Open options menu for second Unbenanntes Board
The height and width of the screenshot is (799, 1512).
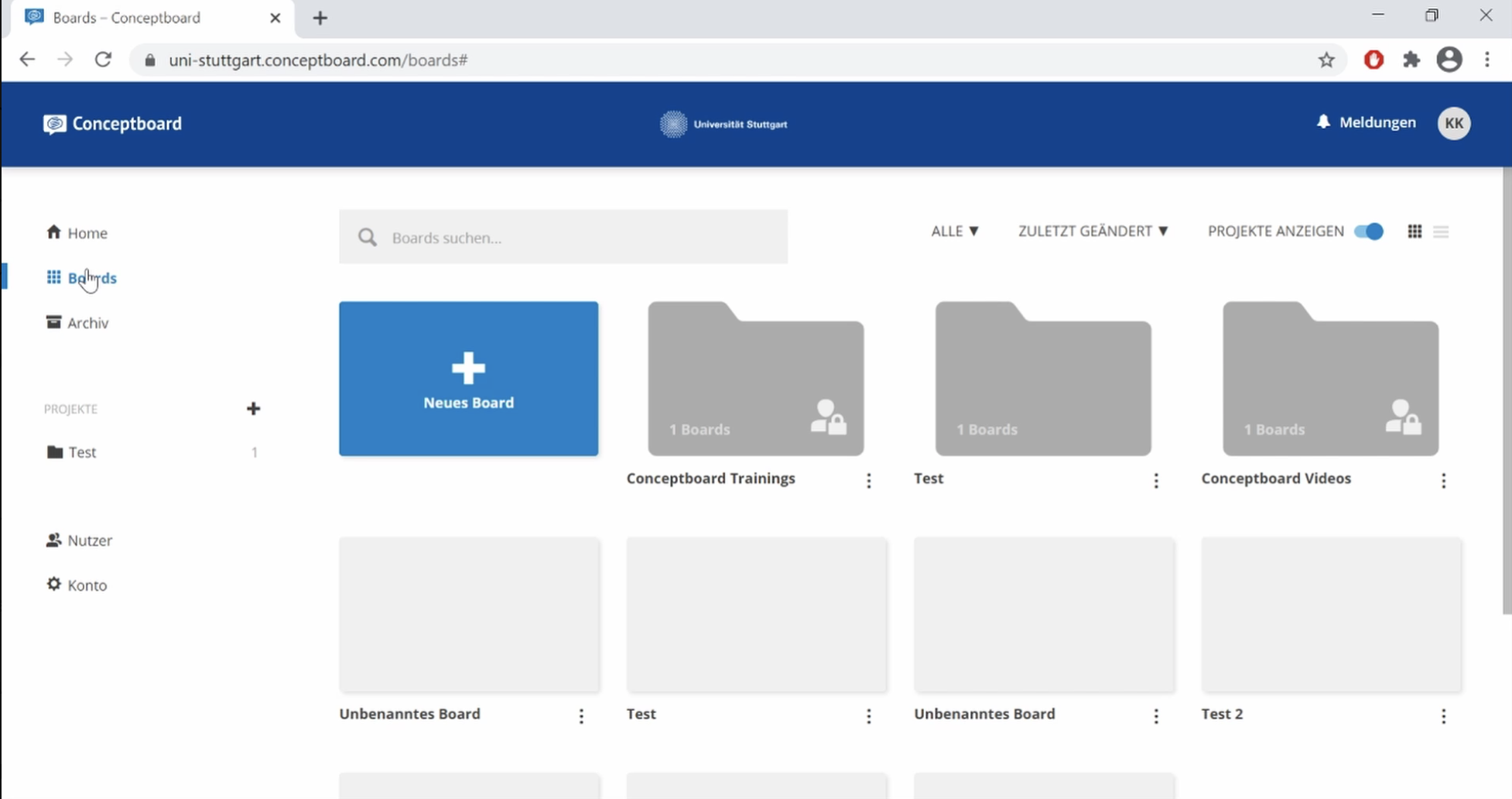coord(1156,716)
